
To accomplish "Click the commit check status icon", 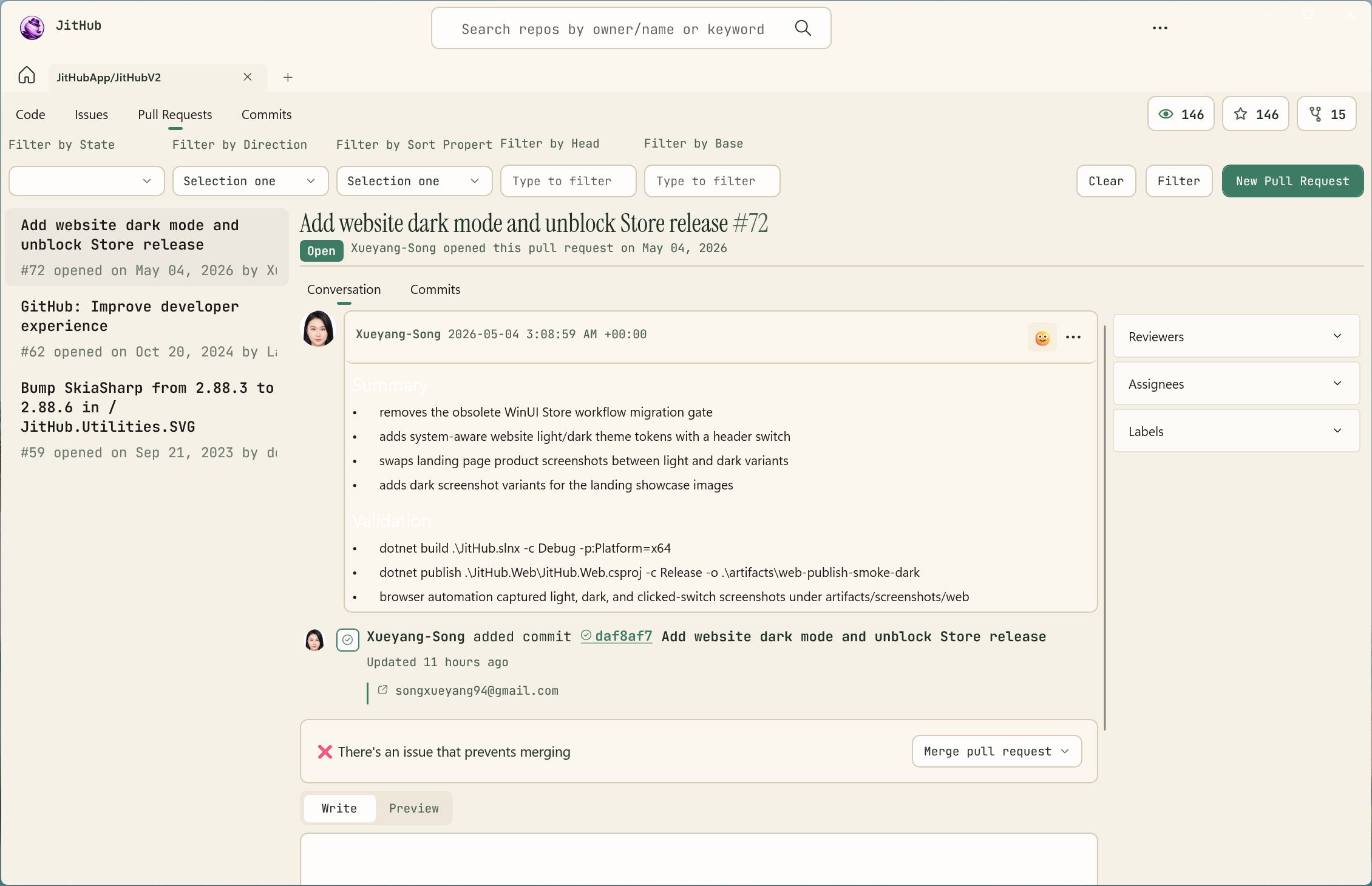I will [x=347, y=640].
